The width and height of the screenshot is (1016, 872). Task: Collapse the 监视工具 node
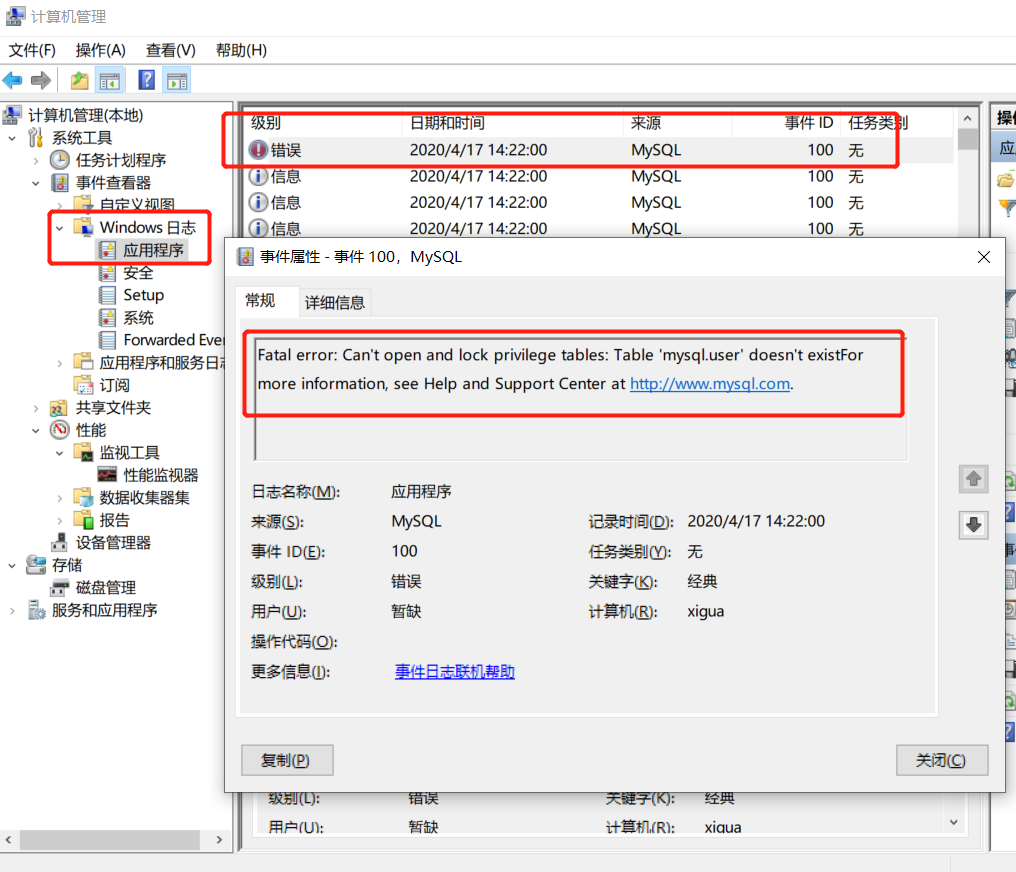60,453
